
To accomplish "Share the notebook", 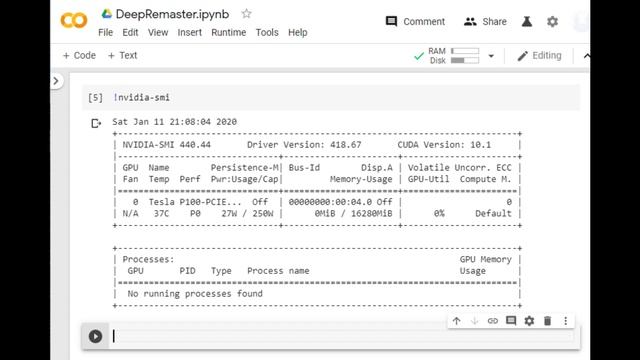I will pyautogui.click(x=485, y=22).
